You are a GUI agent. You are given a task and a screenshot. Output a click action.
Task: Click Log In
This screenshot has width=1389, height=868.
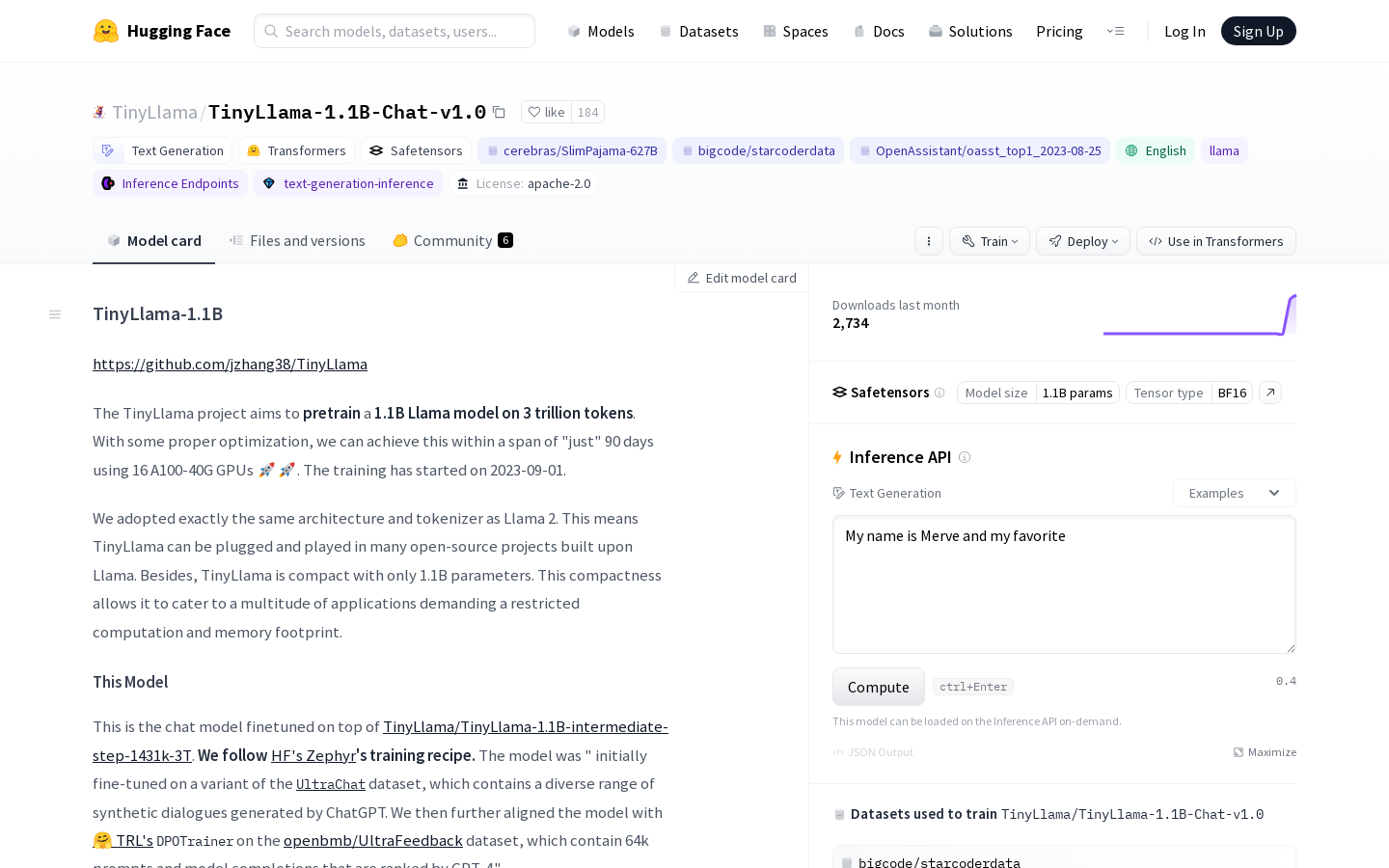[1185, 31]
